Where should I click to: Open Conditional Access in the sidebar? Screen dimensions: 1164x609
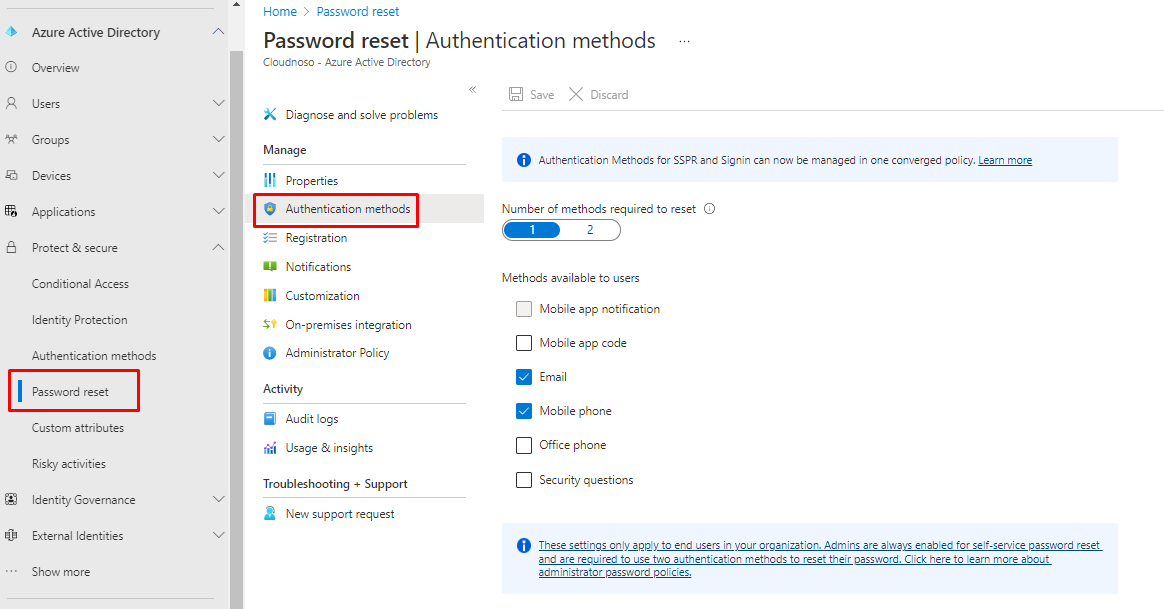[x=80, y=284]
